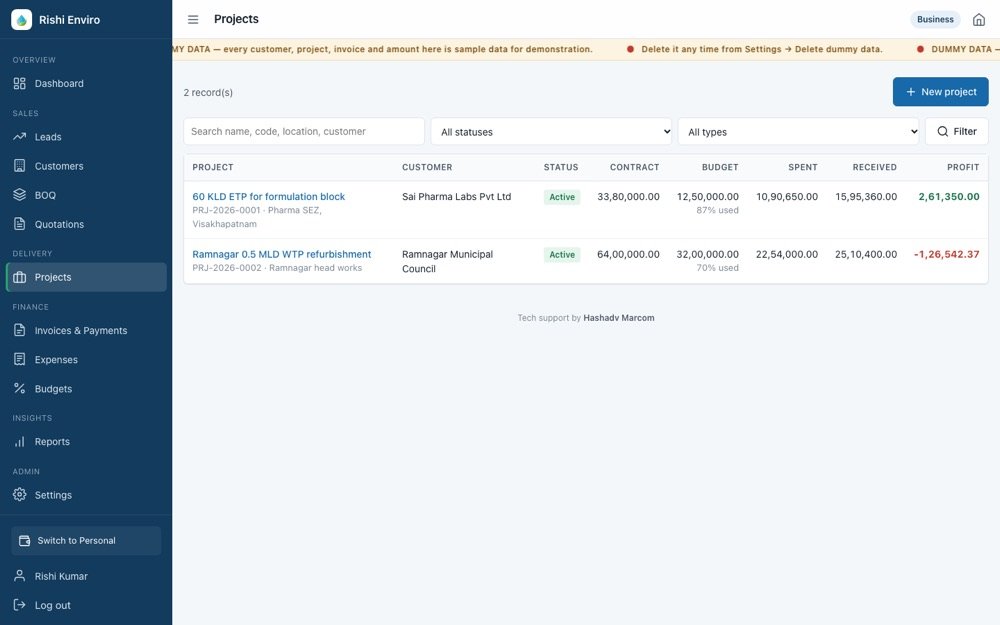Click the Dashboard grid icon
Screen dimensions: 1000x625
(x=20, y=84)
